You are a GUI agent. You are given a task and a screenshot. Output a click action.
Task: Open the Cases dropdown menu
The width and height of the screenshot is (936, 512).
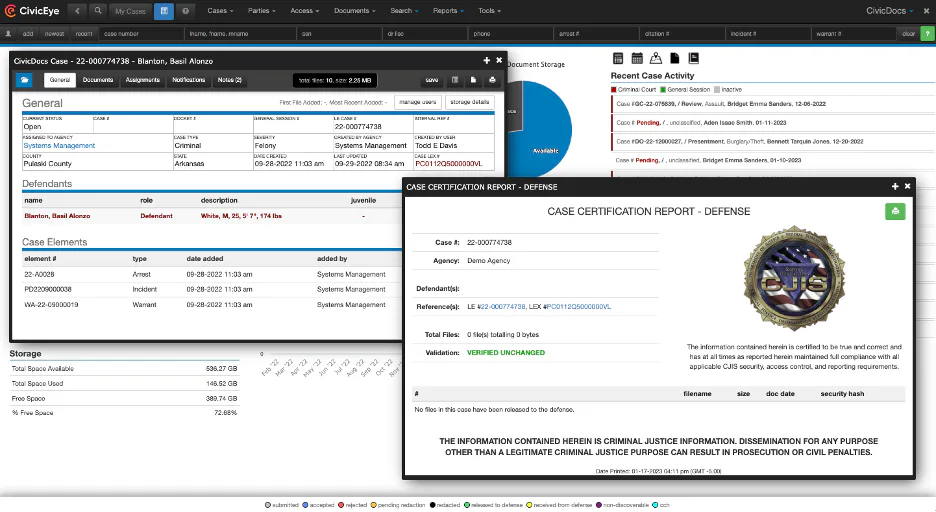tap(220, 11)
